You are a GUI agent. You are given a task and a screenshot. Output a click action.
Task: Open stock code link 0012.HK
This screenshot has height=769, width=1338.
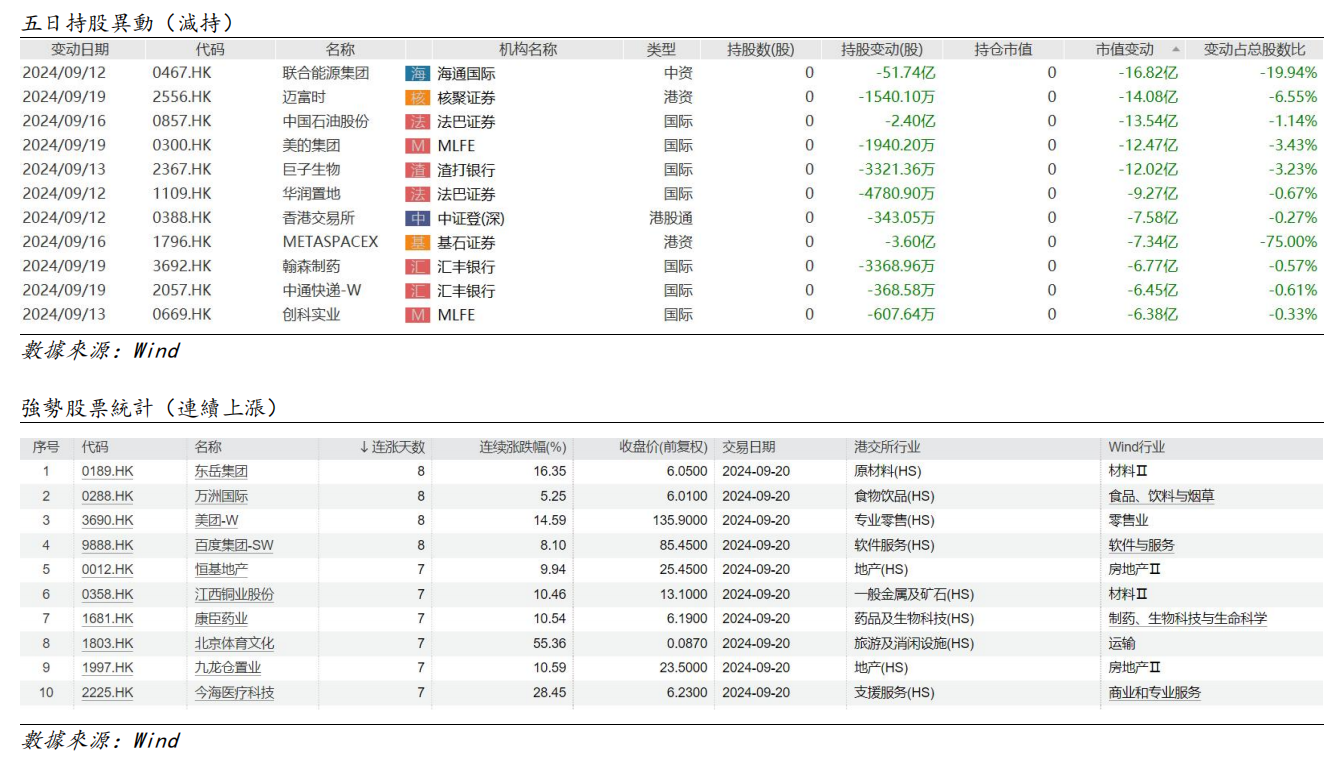coord(108,569)
